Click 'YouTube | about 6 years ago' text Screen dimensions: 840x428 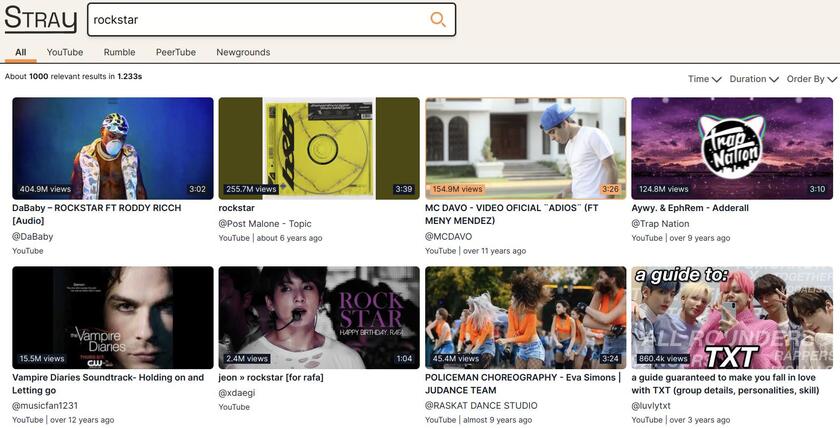tap(271, 238)
